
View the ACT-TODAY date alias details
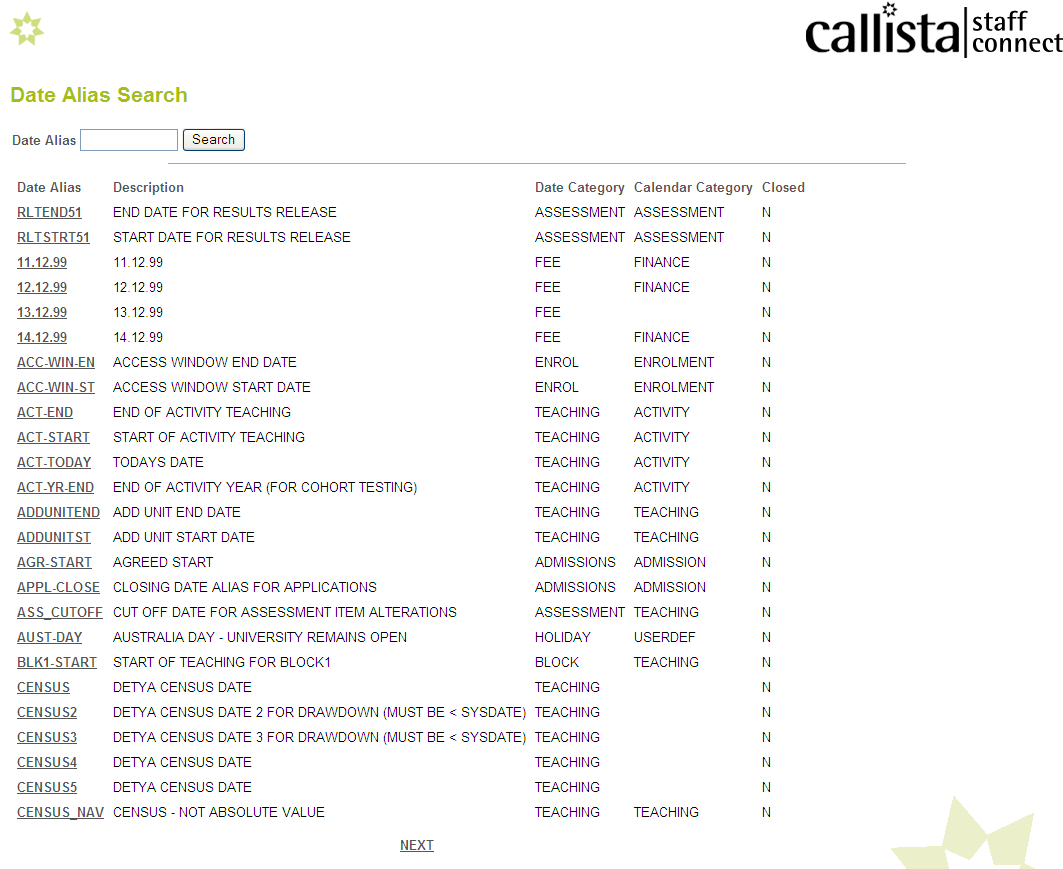[x=53, y=462]
